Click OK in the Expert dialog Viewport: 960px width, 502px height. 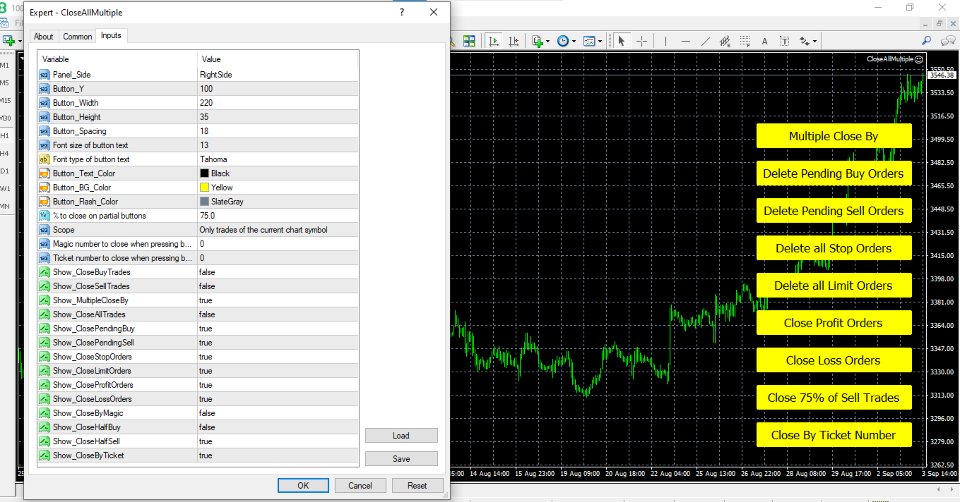pyautogui.click(x=303, y=485)
